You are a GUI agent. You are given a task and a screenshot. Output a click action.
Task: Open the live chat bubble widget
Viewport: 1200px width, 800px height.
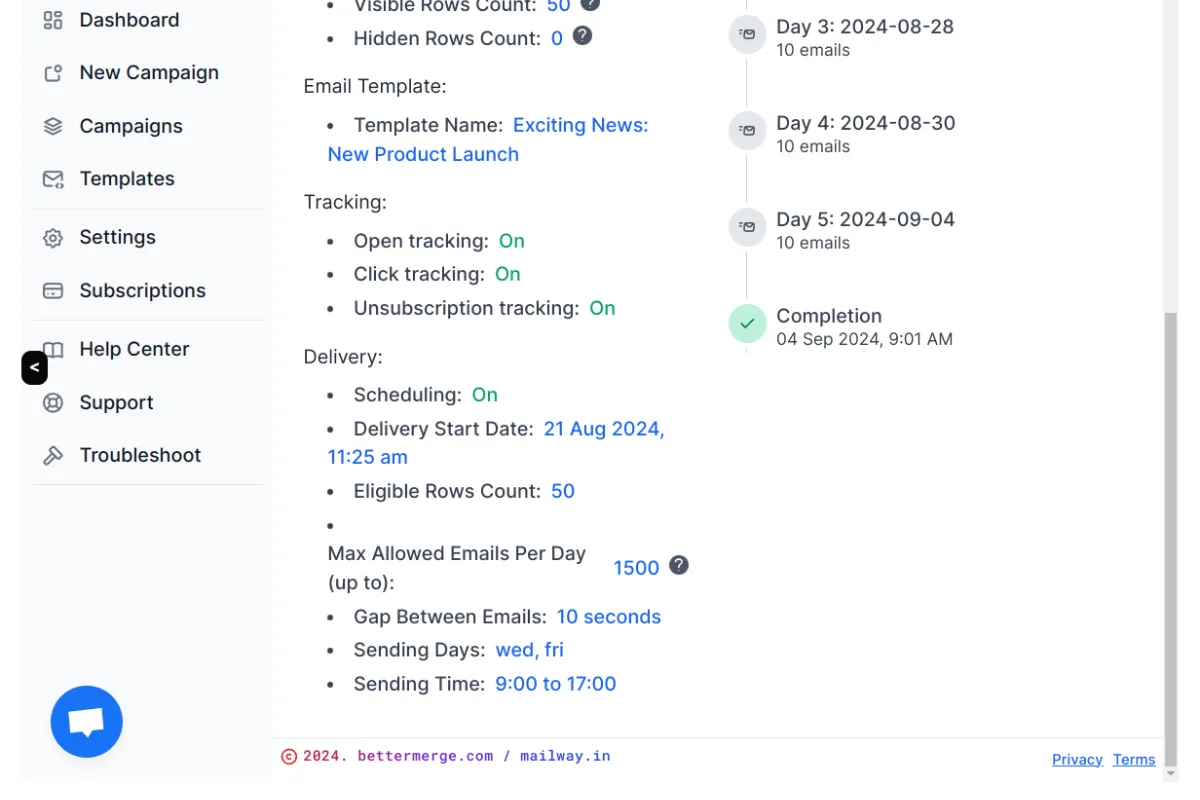click(x=87, y=721)
